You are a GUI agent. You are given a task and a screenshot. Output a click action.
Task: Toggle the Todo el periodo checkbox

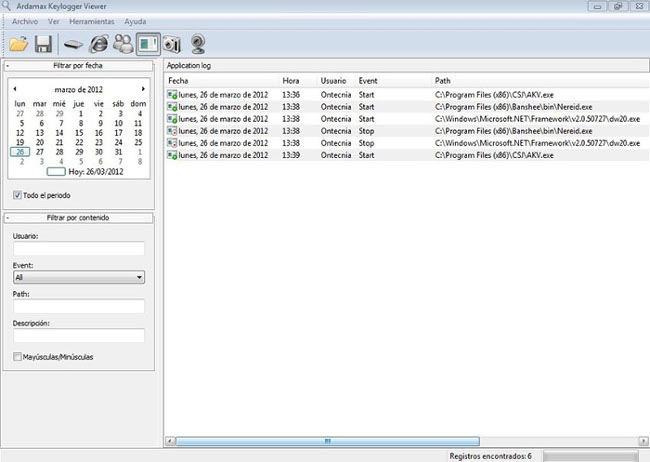[17, 195]
